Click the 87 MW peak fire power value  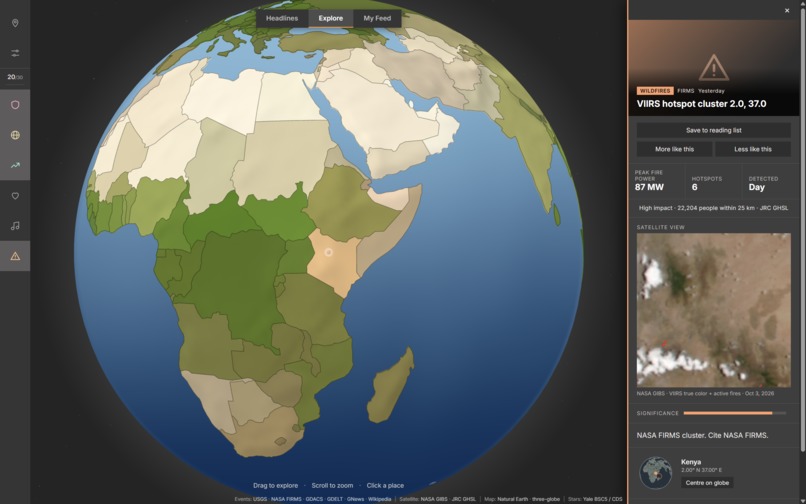pos(649,187)
